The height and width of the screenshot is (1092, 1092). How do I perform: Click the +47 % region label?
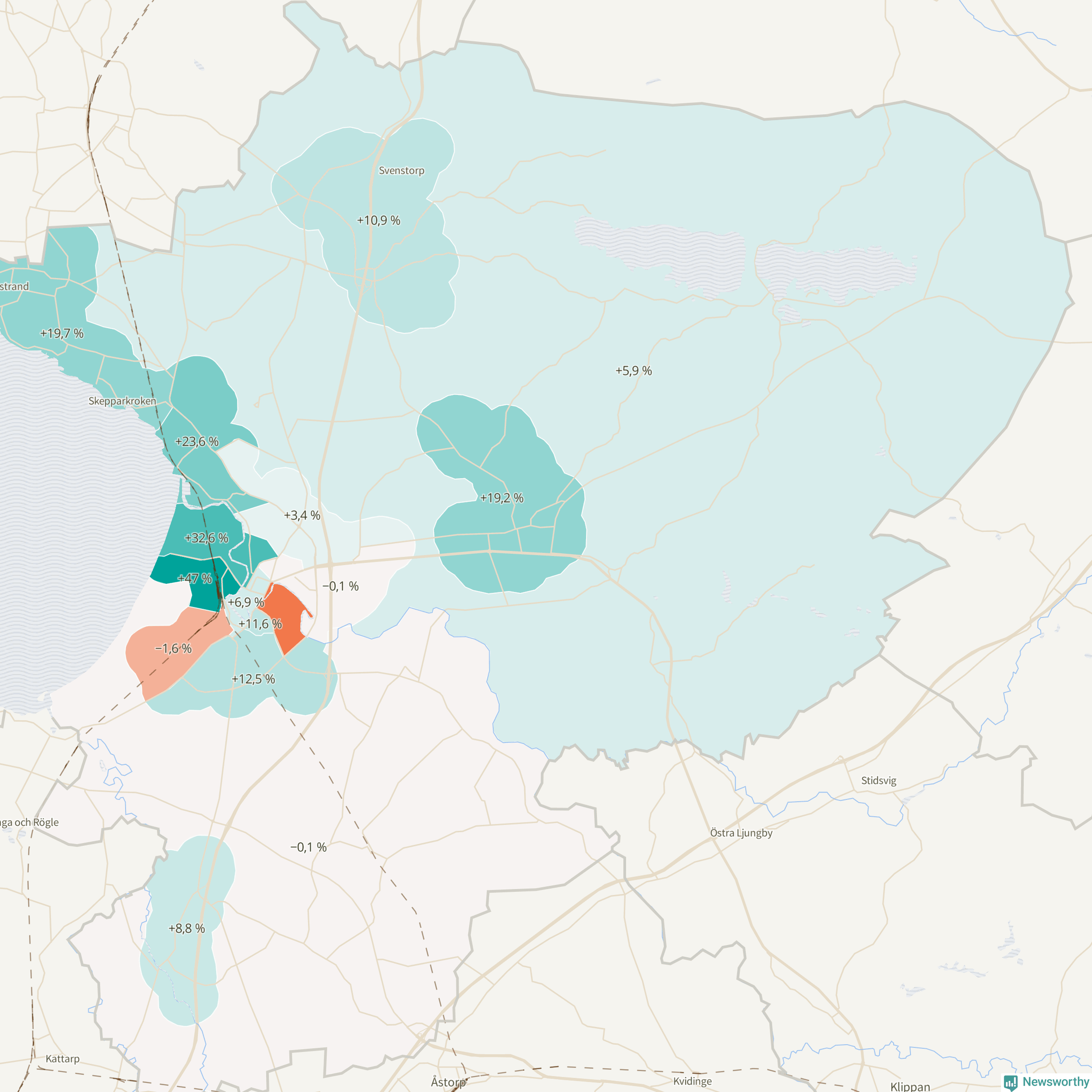[194, 578]
